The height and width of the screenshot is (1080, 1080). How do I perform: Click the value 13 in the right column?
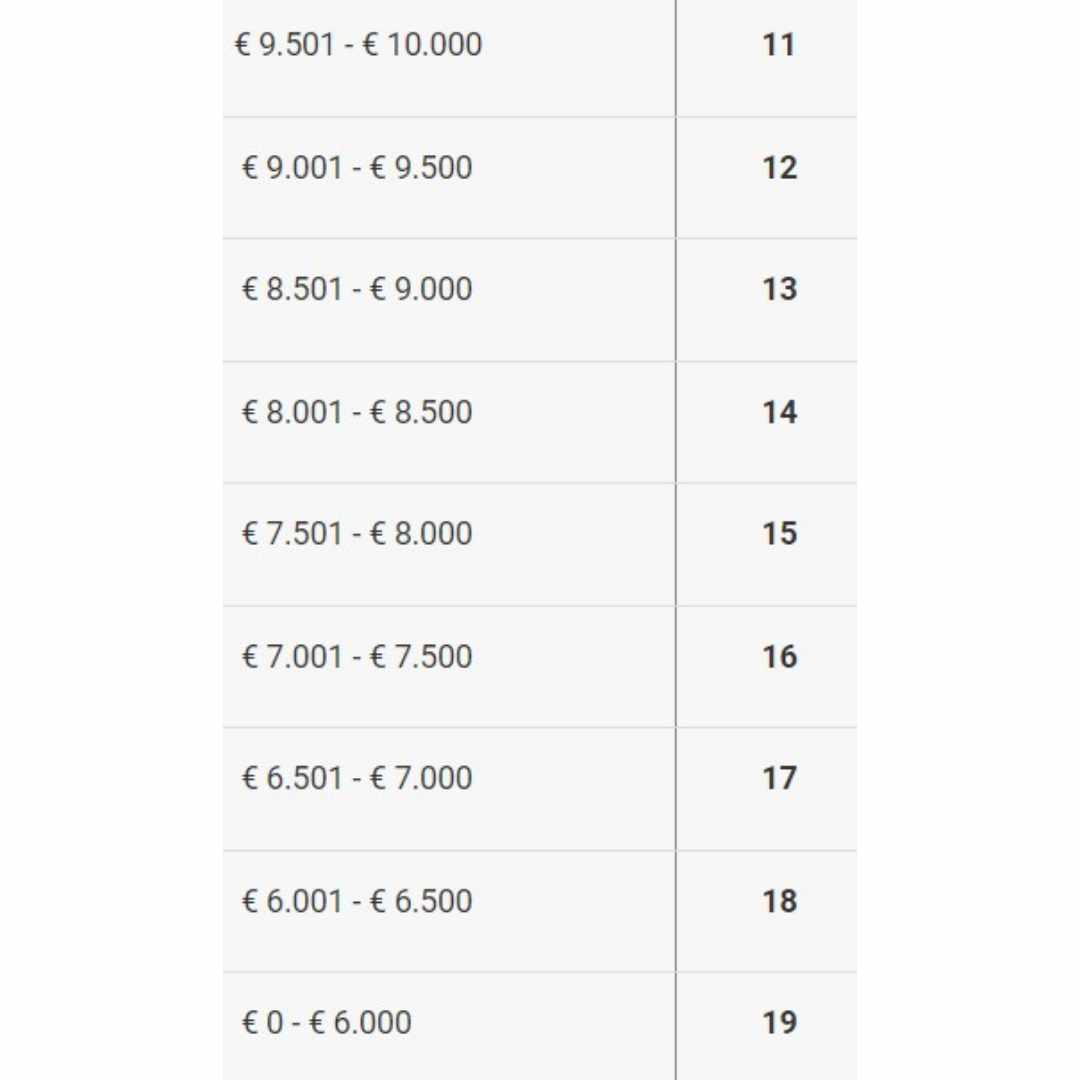click(779, 289)
